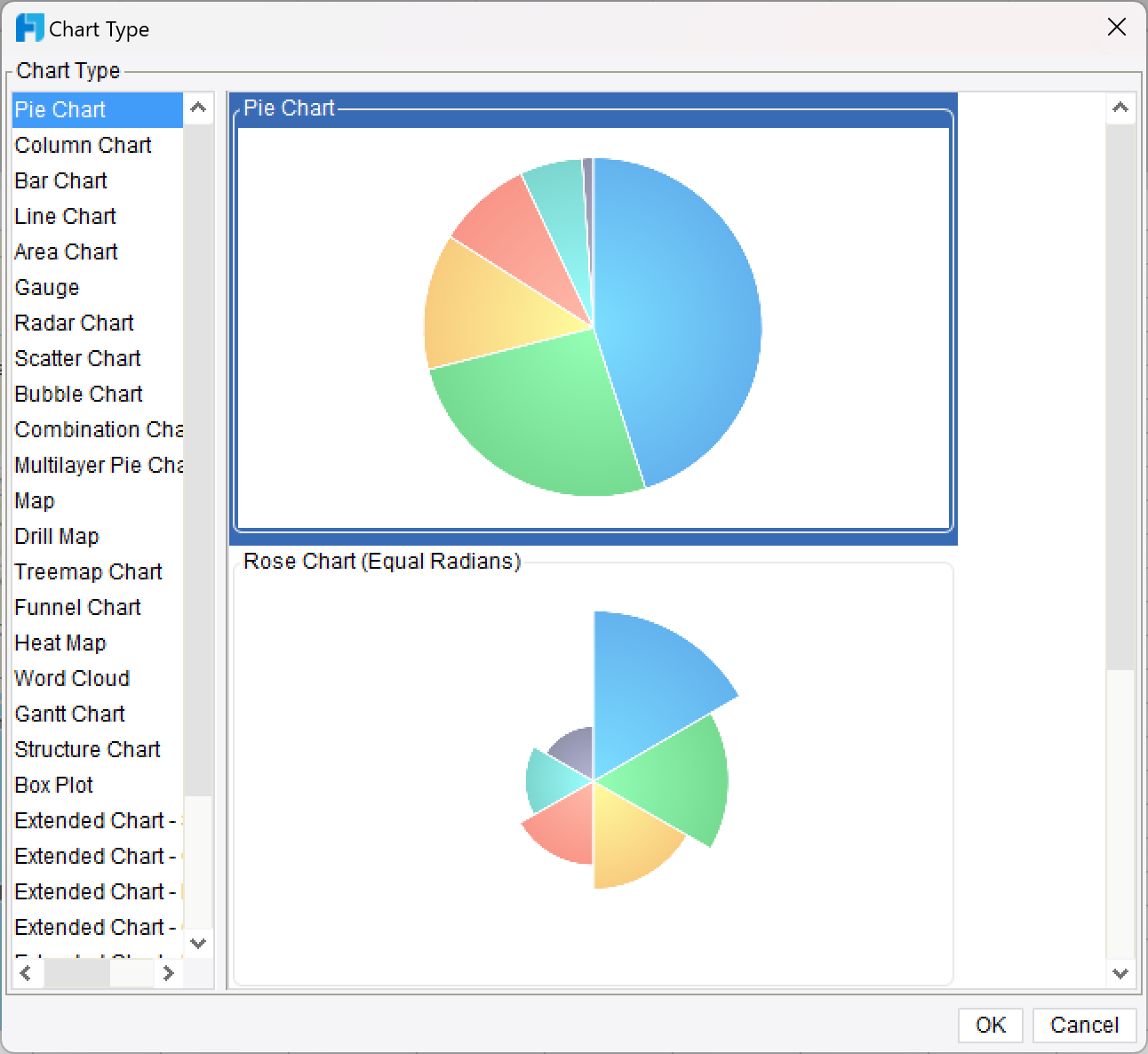Image resolution: width=1148 pixels, height=1054 pixels.
Task: Cancel the Chart Type dialog
Action: [x=1084, y=1025]
